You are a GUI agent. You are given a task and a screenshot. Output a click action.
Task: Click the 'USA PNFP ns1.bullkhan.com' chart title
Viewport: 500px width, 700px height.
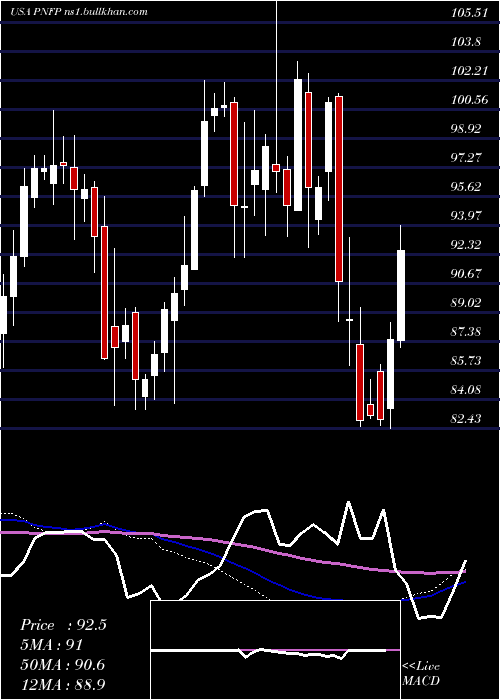click(79, 12)
